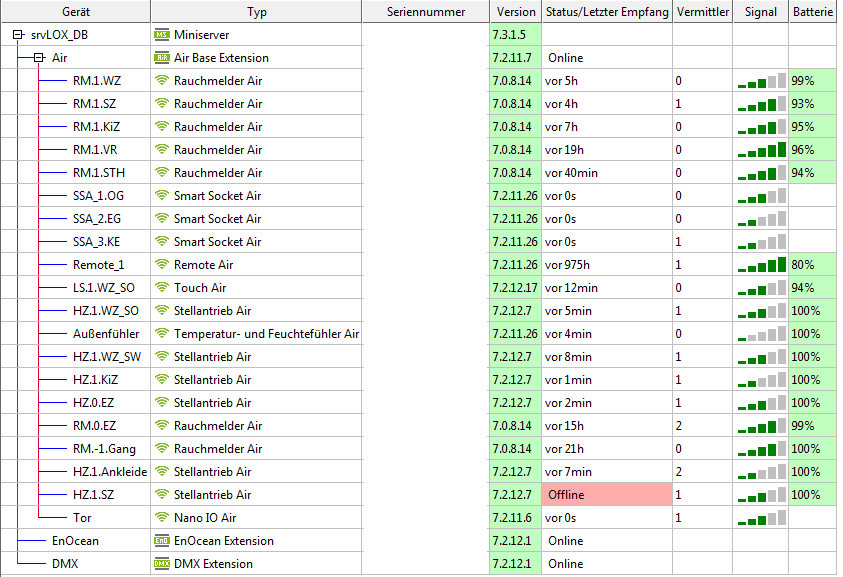Click the Miniserver version 7.3.1.5
Screen dimensions: 843x577
click(509, 35)
